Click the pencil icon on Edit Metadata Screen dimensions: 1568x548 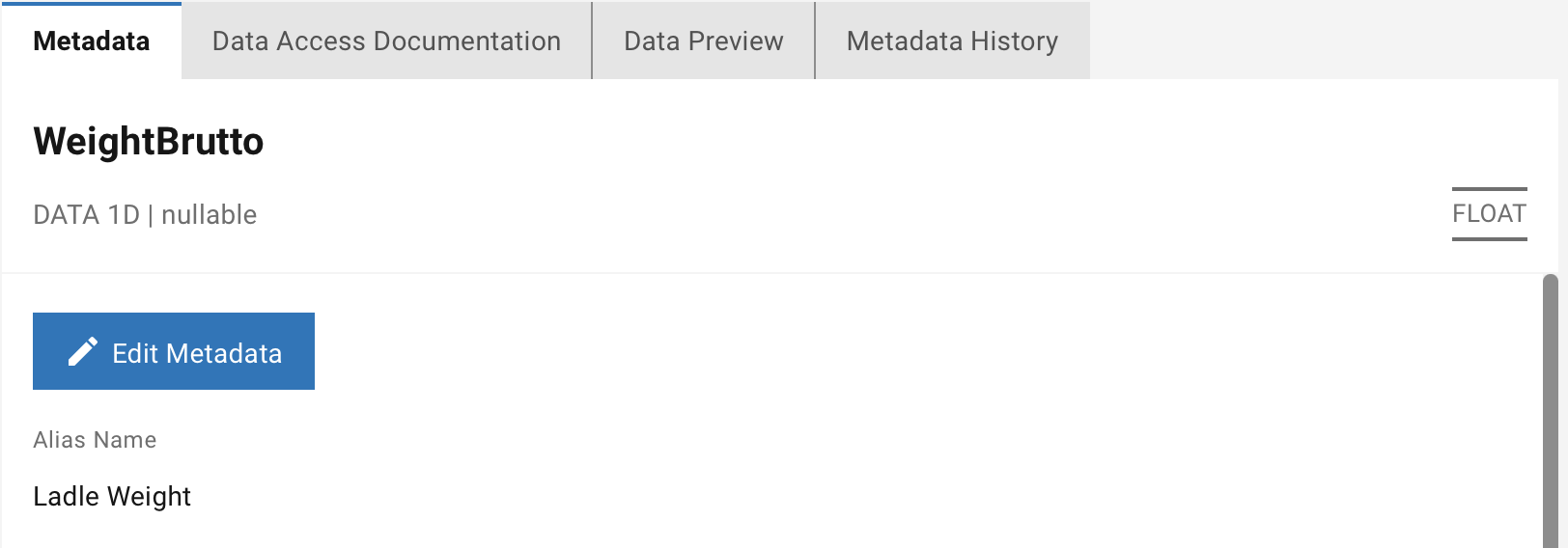click(83, 352)
